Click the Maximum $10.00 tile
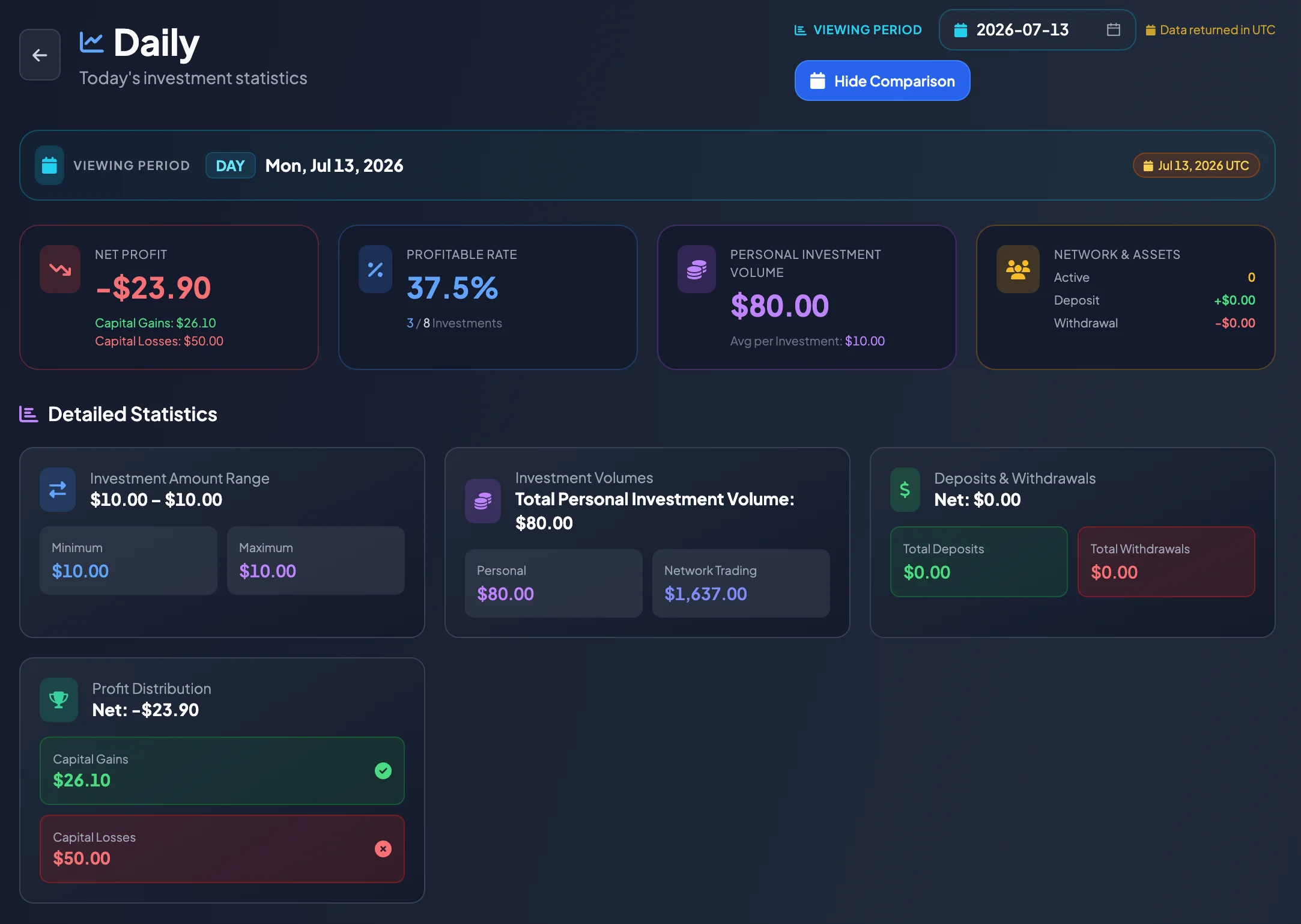 click(316, 561)
